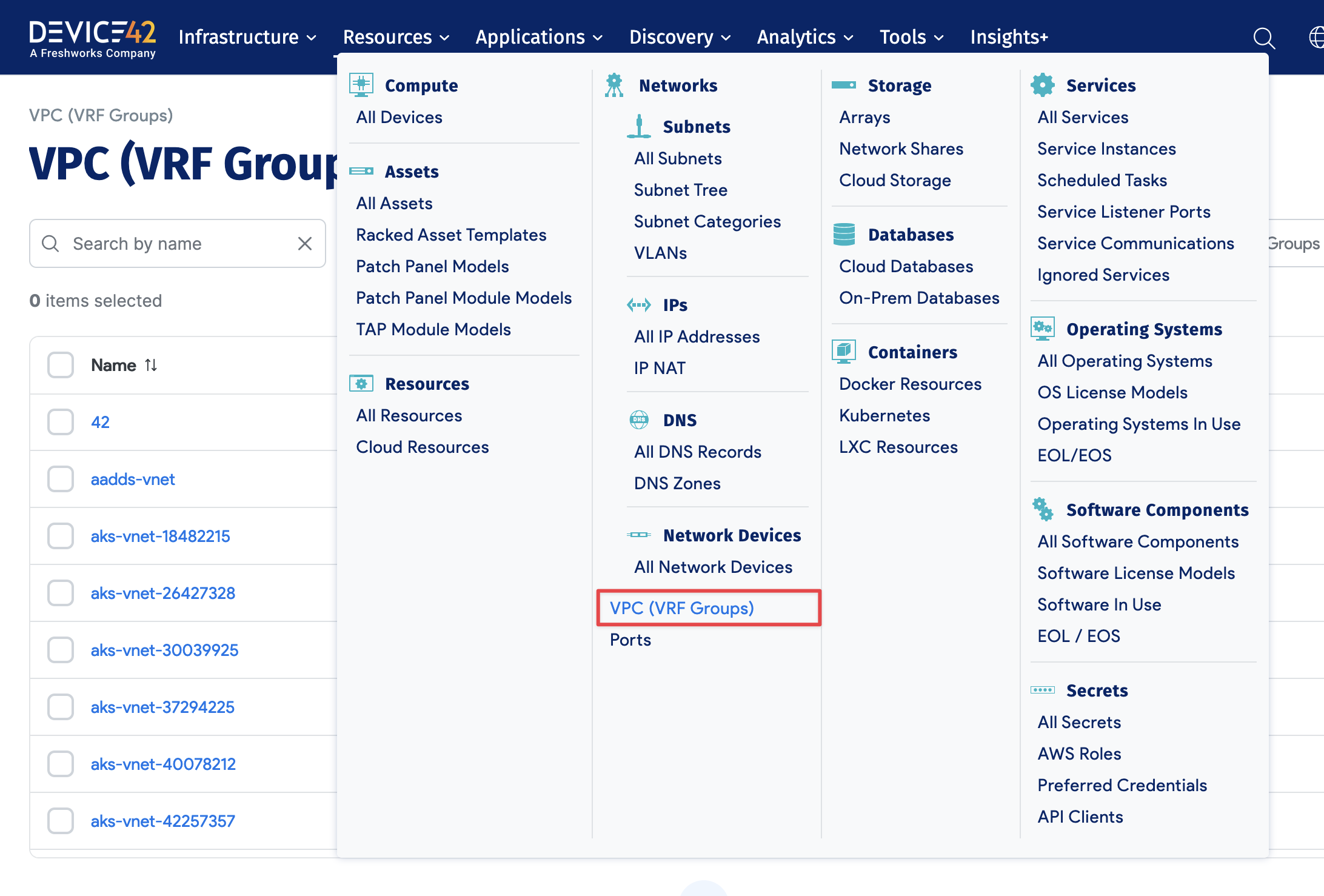Viewport: 1324px width, 896px height.
Task: Click the search magnifier icon in the navbar
Action: 1264,38
